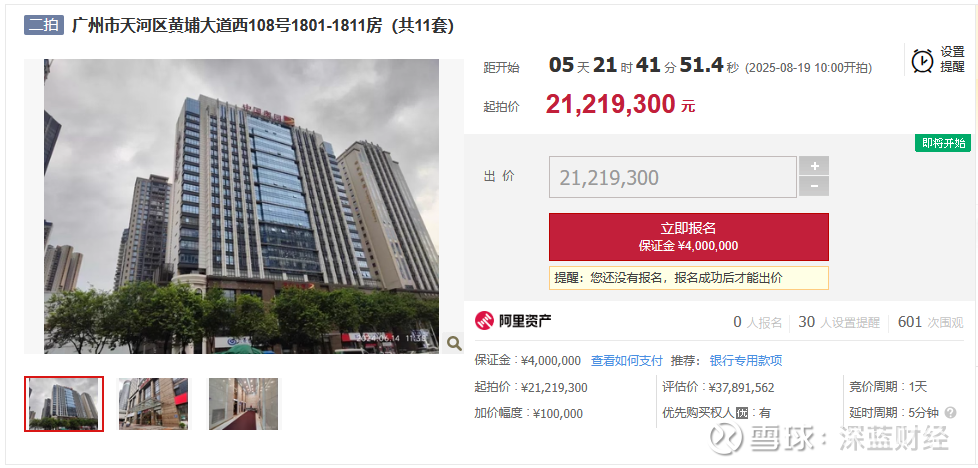Select the first building exterior thumbnail
Viewport: 978px width, 468px height.
64,404
